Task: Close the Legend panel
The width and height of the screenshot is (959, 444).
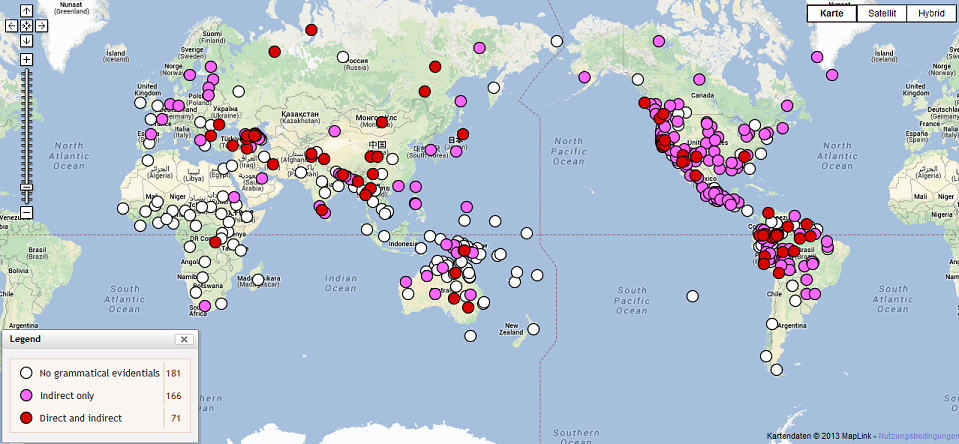Action: pos(183,340)
